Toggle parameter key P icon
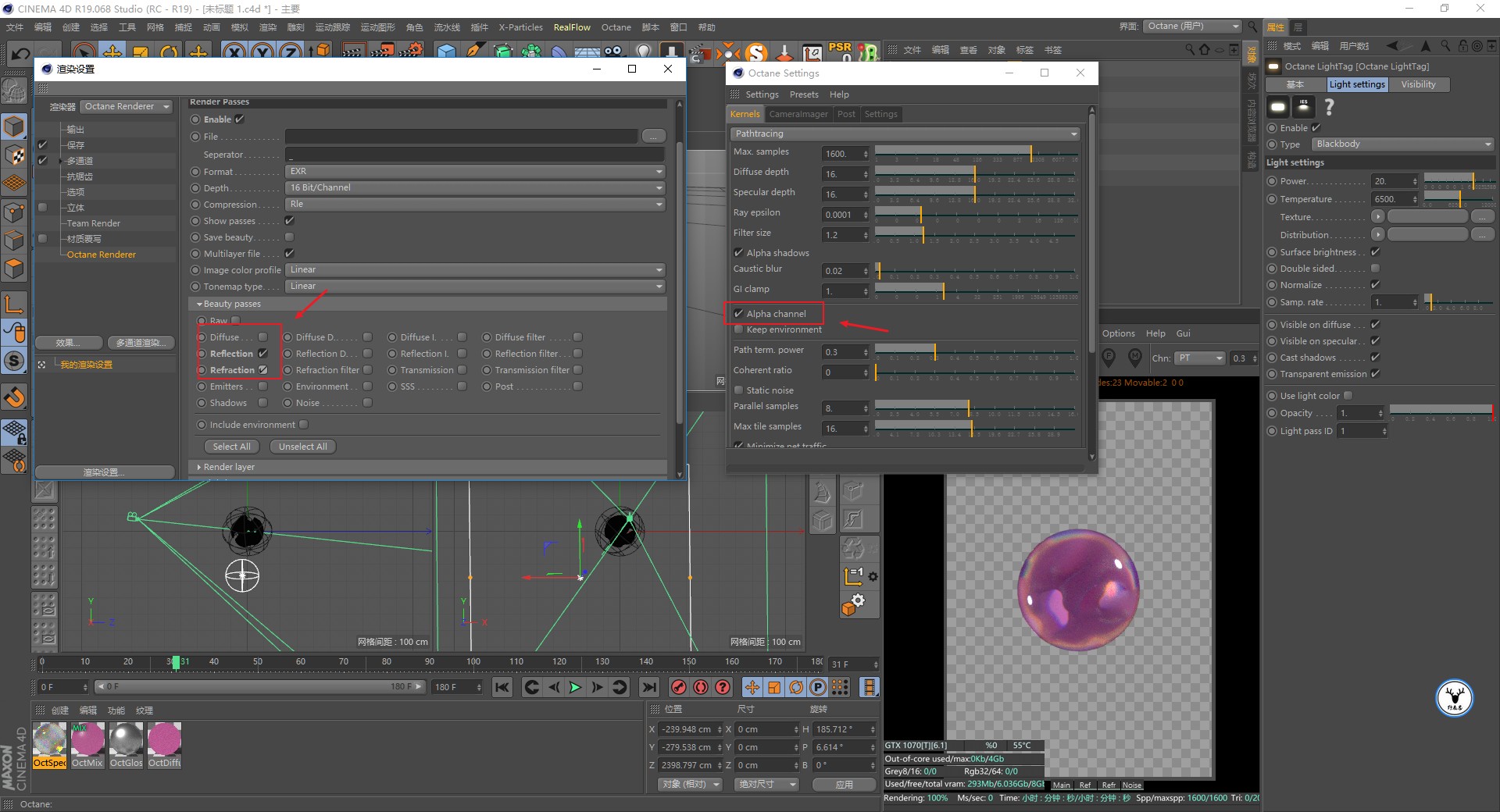1500x812 pixels. coord(817,687)
